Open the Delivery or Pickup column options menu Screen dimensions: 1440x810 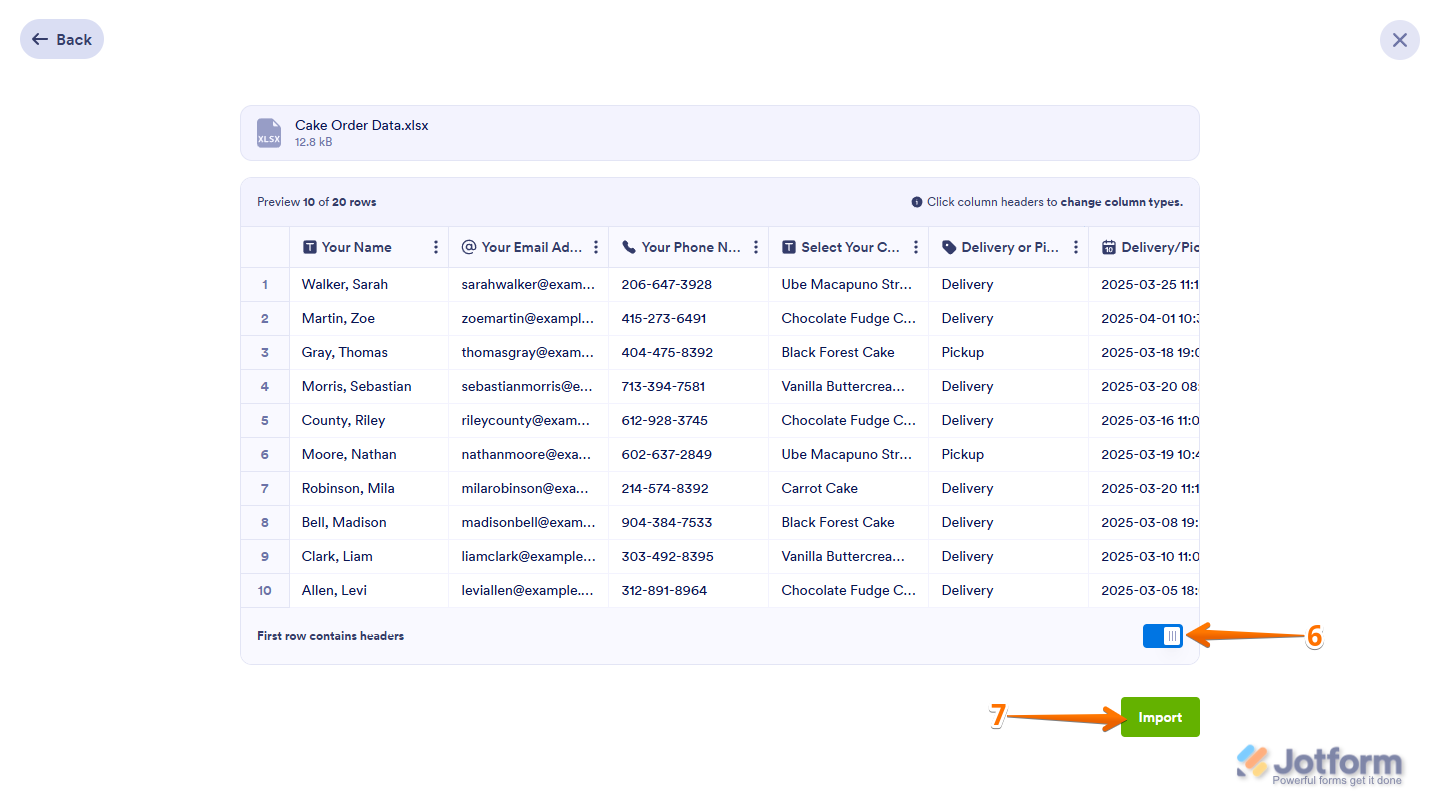(1076, 247)
